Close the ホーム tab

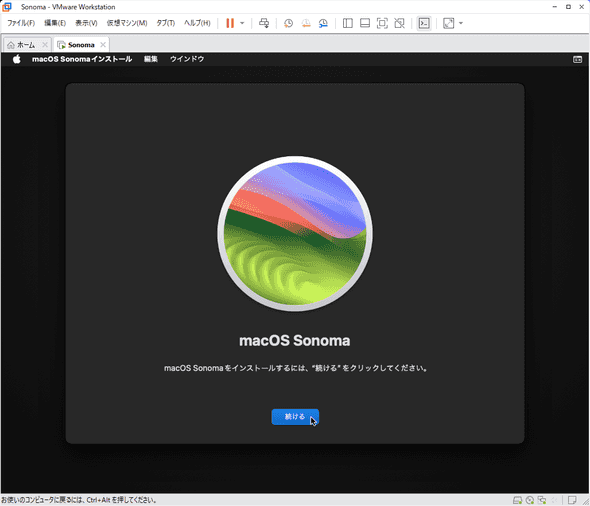click(x=45, y=45)
